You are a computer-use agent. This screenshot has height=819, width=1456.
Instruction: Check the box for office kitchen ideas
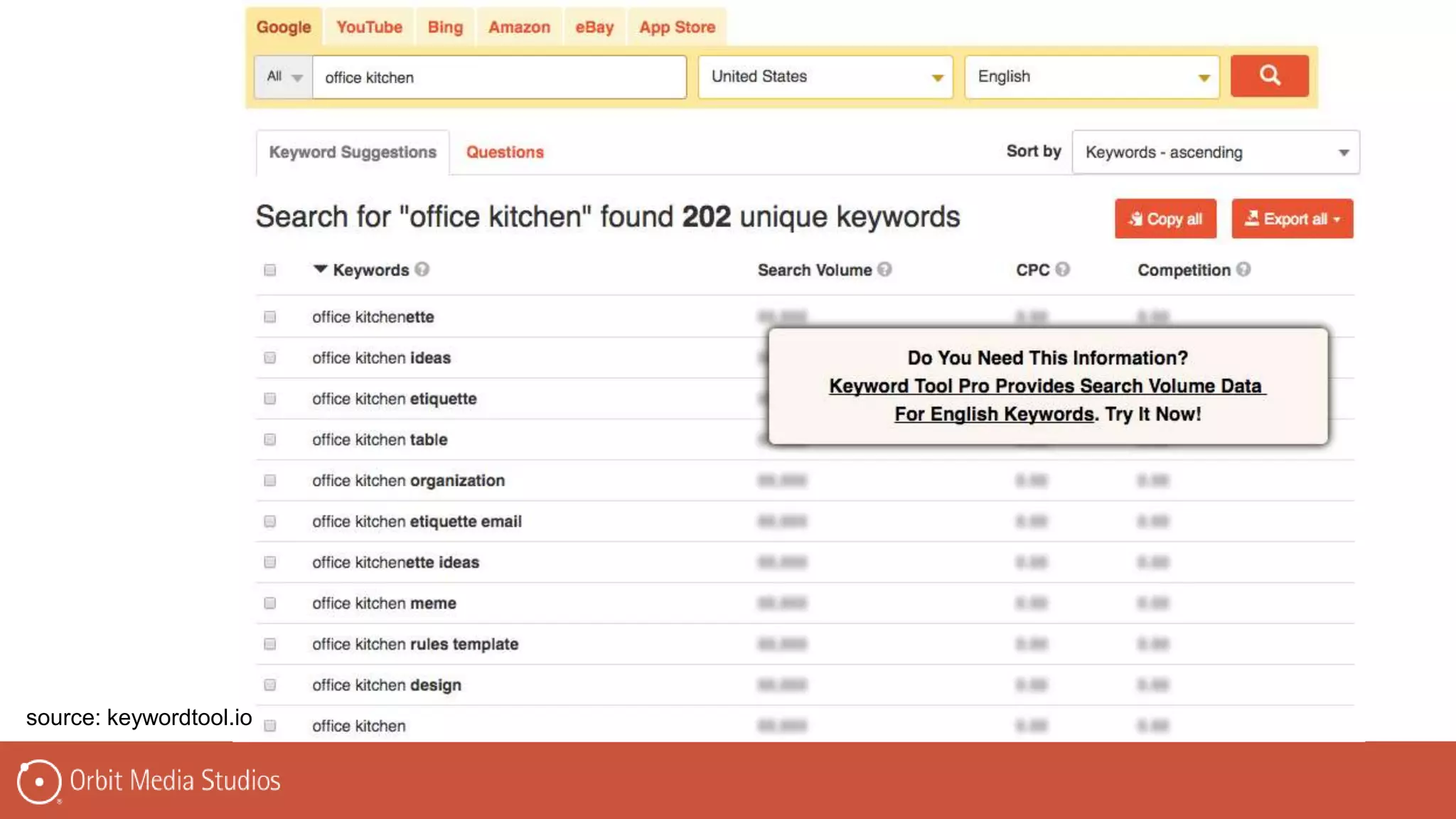(x=270, y=358)
